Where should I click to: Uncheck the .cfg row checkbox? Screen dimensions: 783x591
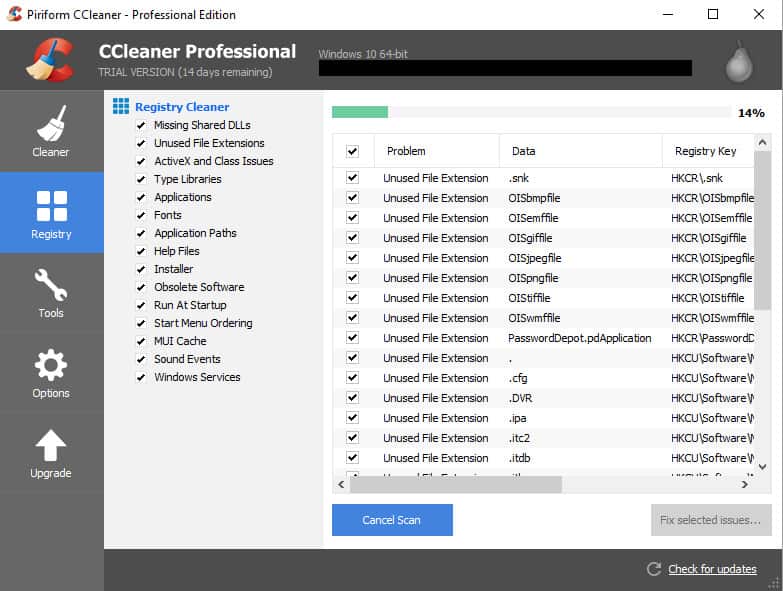click(x=353, y=377)
